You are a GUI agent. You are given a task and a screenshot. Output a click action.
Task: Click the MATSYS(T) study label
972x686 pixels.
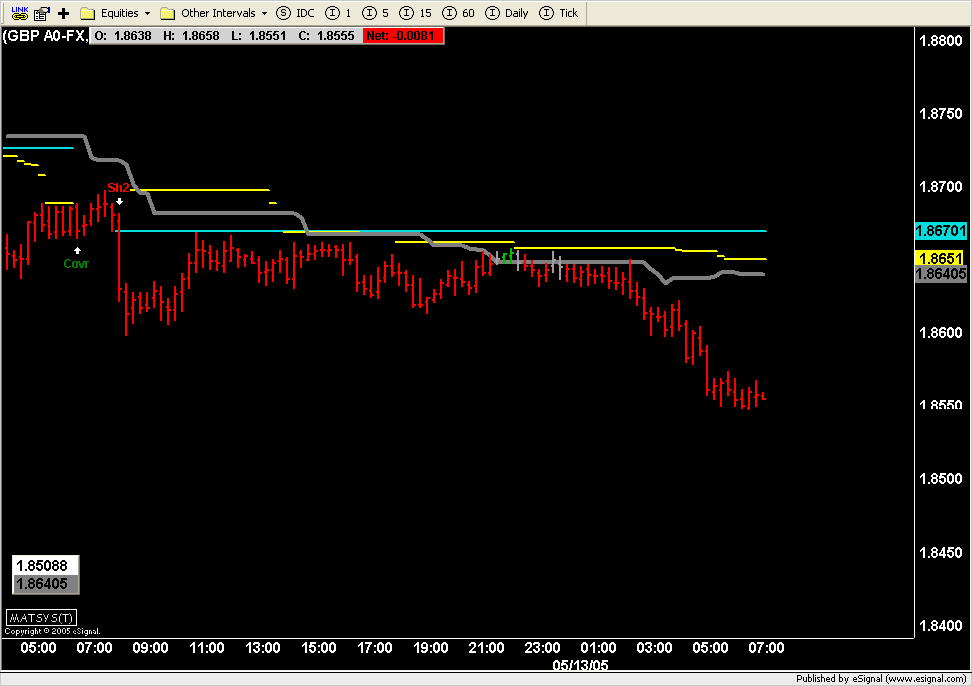click(42, 618)
